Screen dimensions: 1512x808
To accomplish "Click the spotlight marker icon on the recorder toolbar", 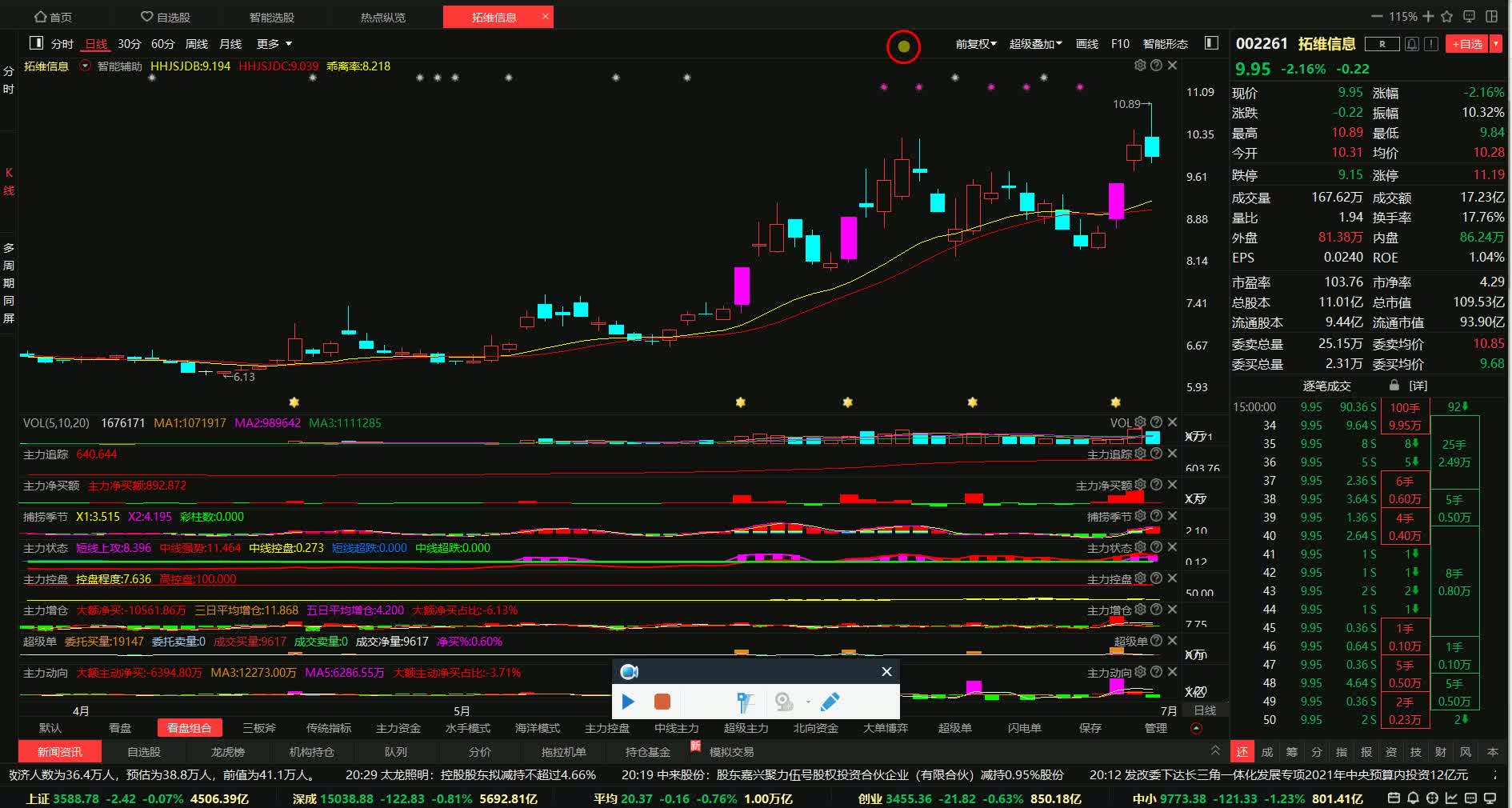I will (745, 702).
